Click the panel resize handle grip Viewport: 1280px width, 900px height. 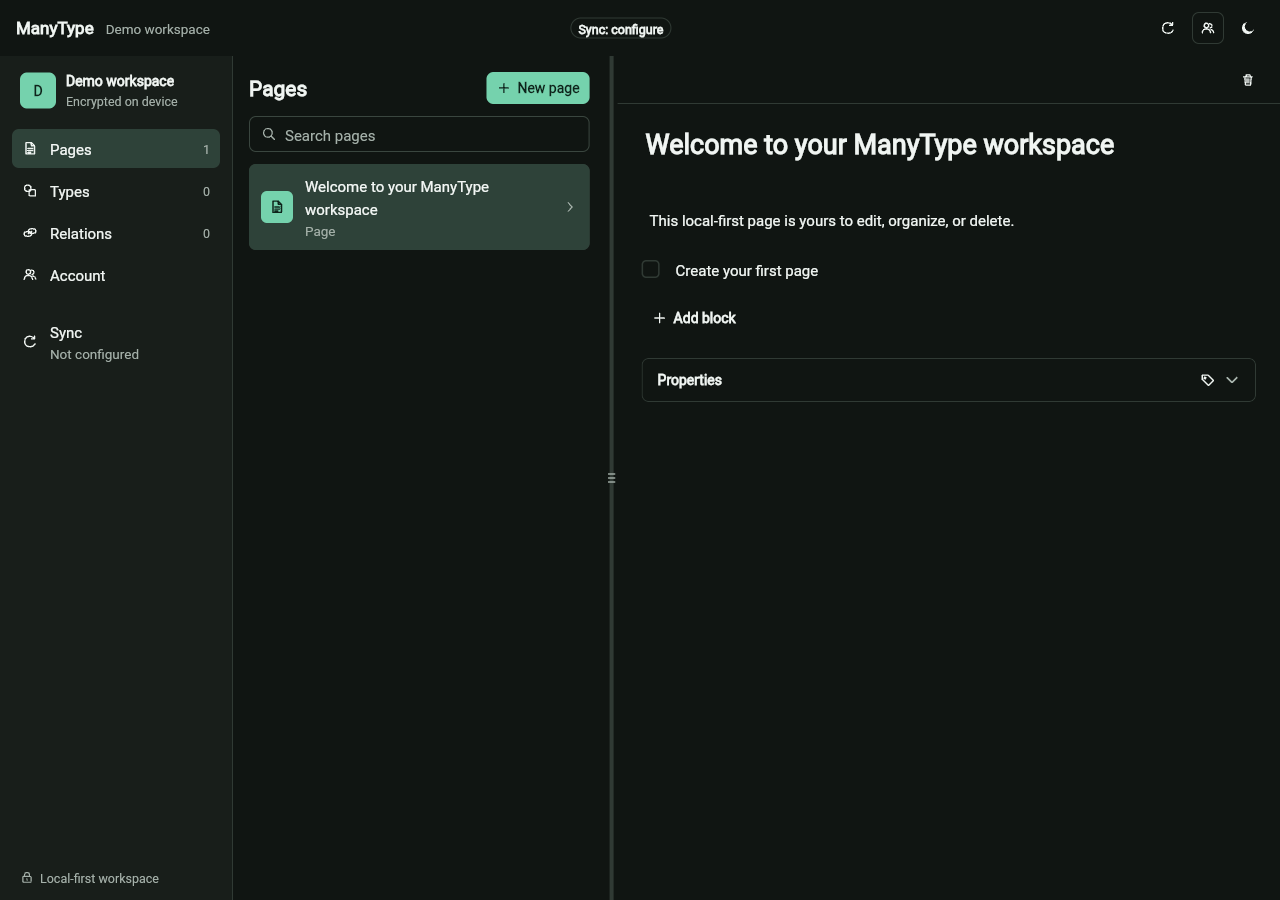tap(611, 478)
